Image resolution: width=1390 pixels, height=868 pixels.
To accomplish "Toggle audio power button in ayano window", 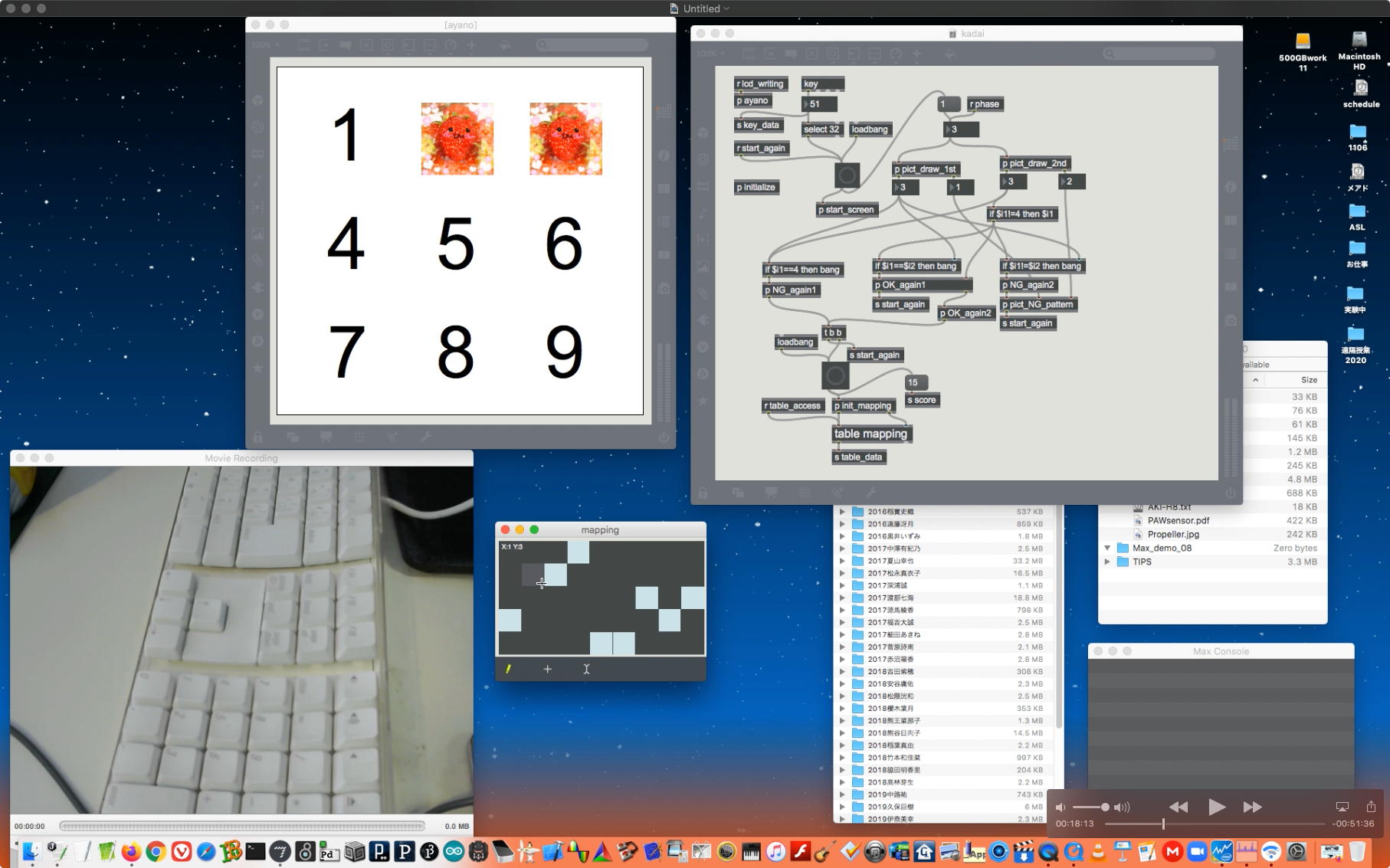I will (664, 437).
